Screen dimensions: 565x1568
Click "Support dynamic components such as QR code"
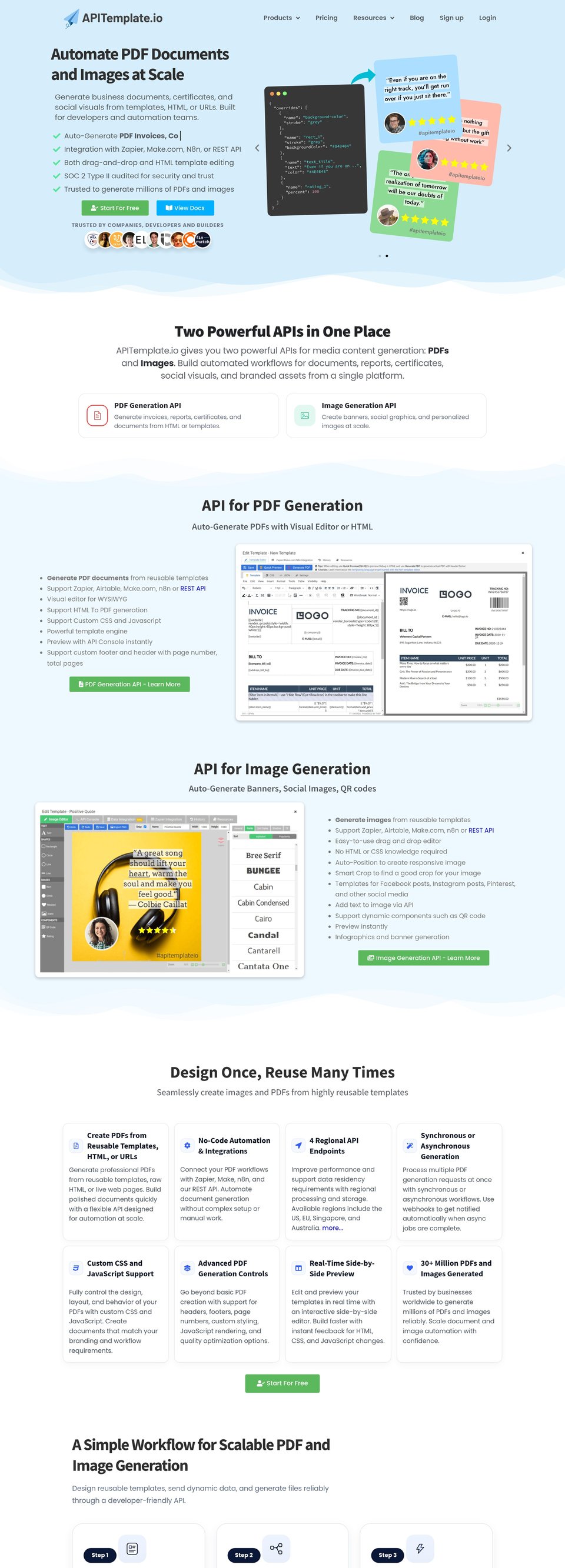(x=410, y=916)
